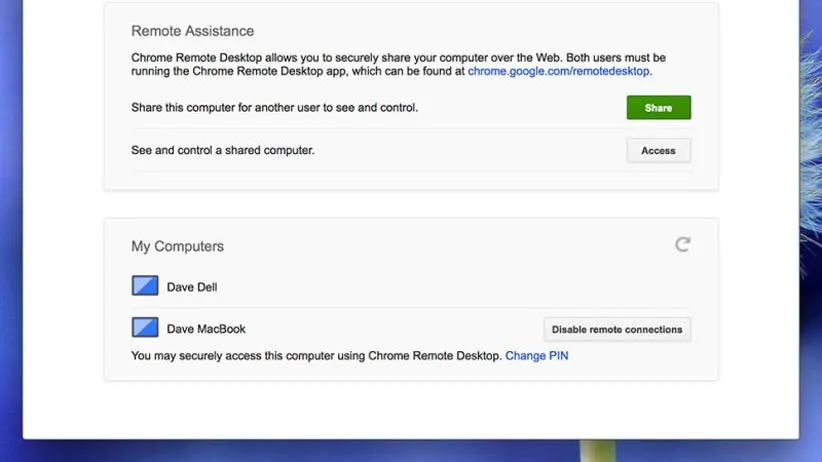Click the My Computers heading

tap(177, 246)
